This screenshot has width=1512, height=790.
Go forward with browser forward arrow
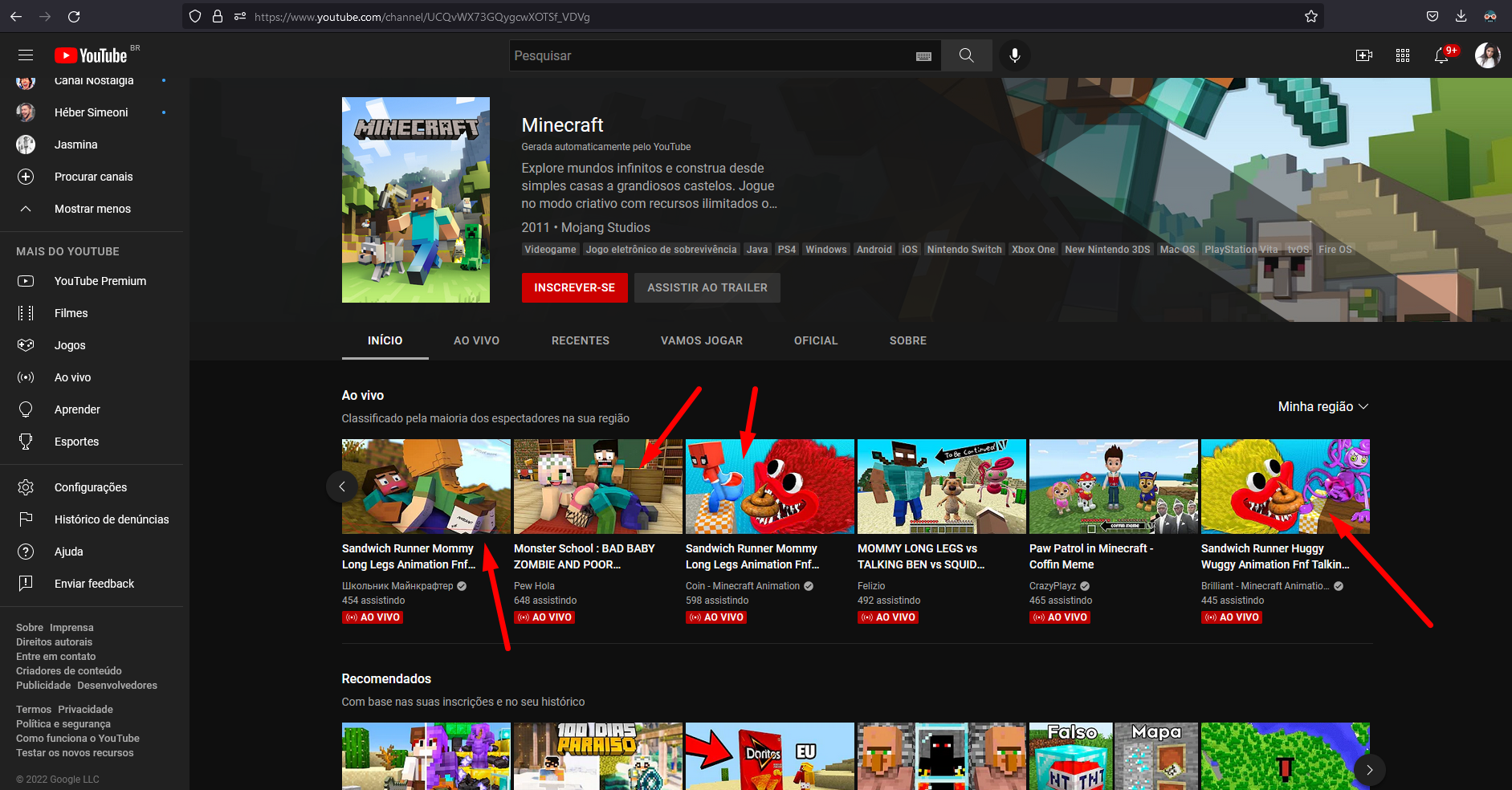pyautogui.click(x=45, y=16)
